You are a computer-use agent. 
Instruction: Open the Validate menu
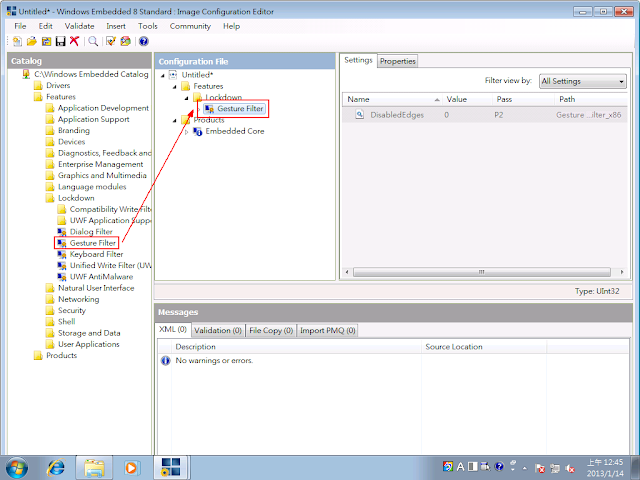point(79,26)
